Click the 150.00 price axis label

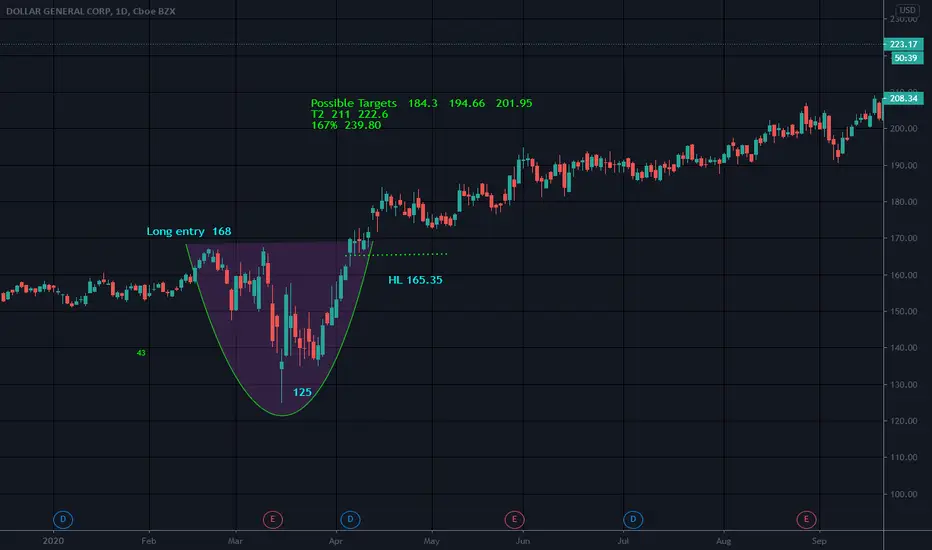[x=903, y=311]
